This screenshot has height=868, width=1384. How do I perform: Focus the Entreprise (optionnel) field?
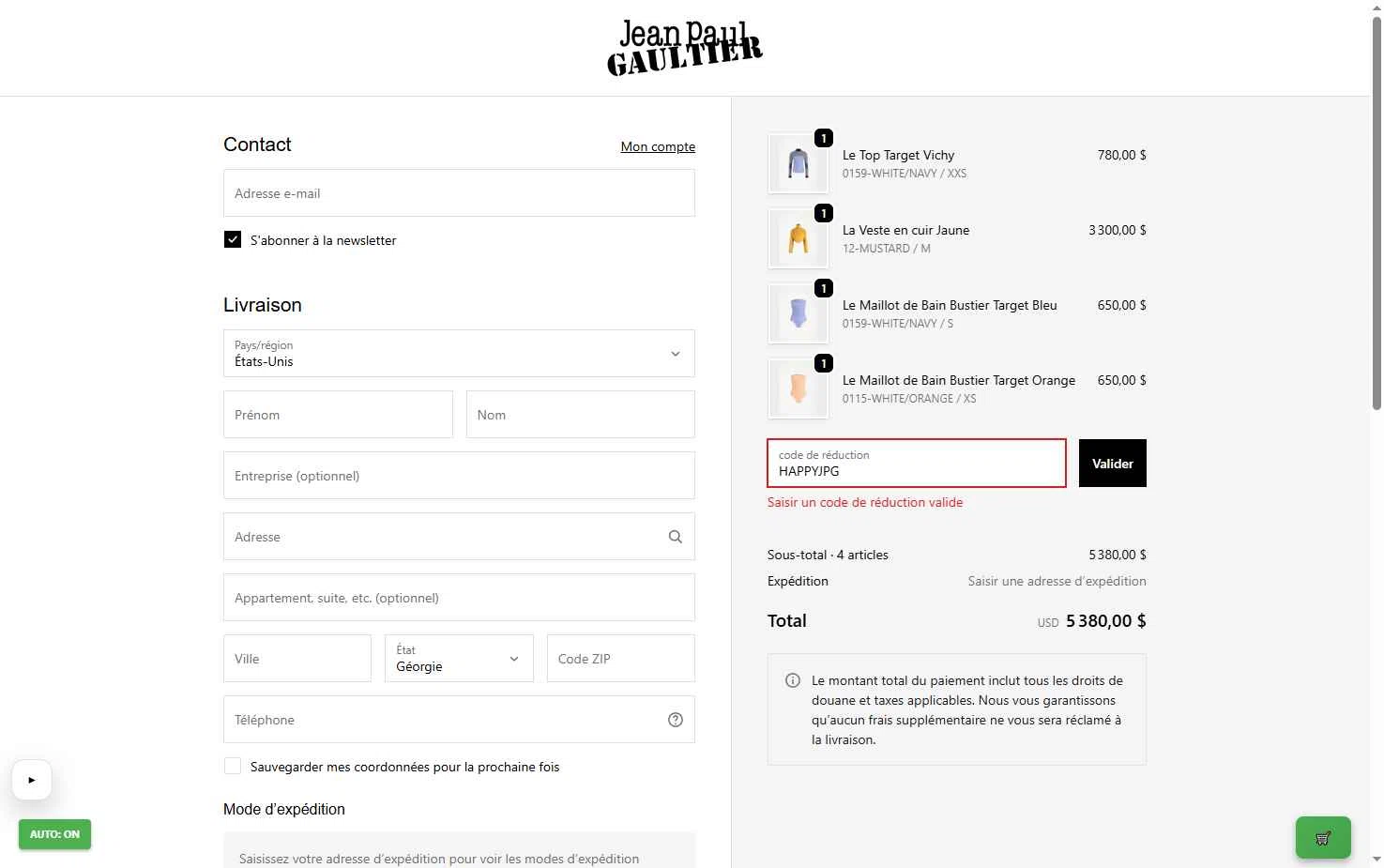tap(459, 476)
